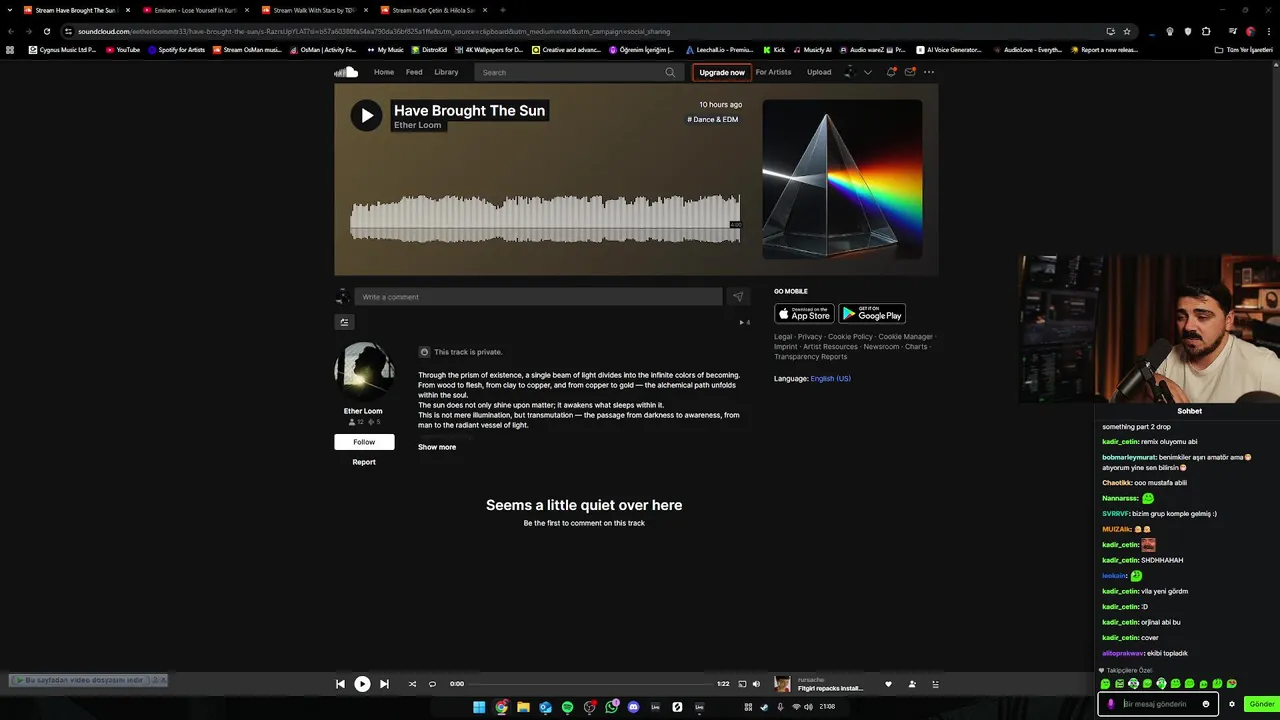Screen dimensions: 1280x720
Task: Click the search magnifier icon
Action: (670, 72)
